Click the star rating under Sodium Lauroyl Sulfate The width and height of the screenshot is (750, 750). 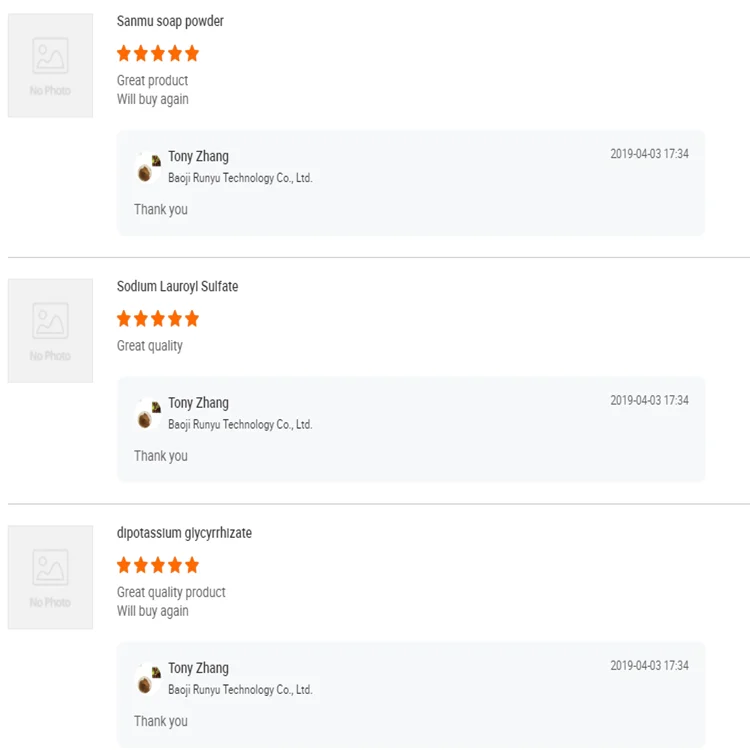(158, 319)
